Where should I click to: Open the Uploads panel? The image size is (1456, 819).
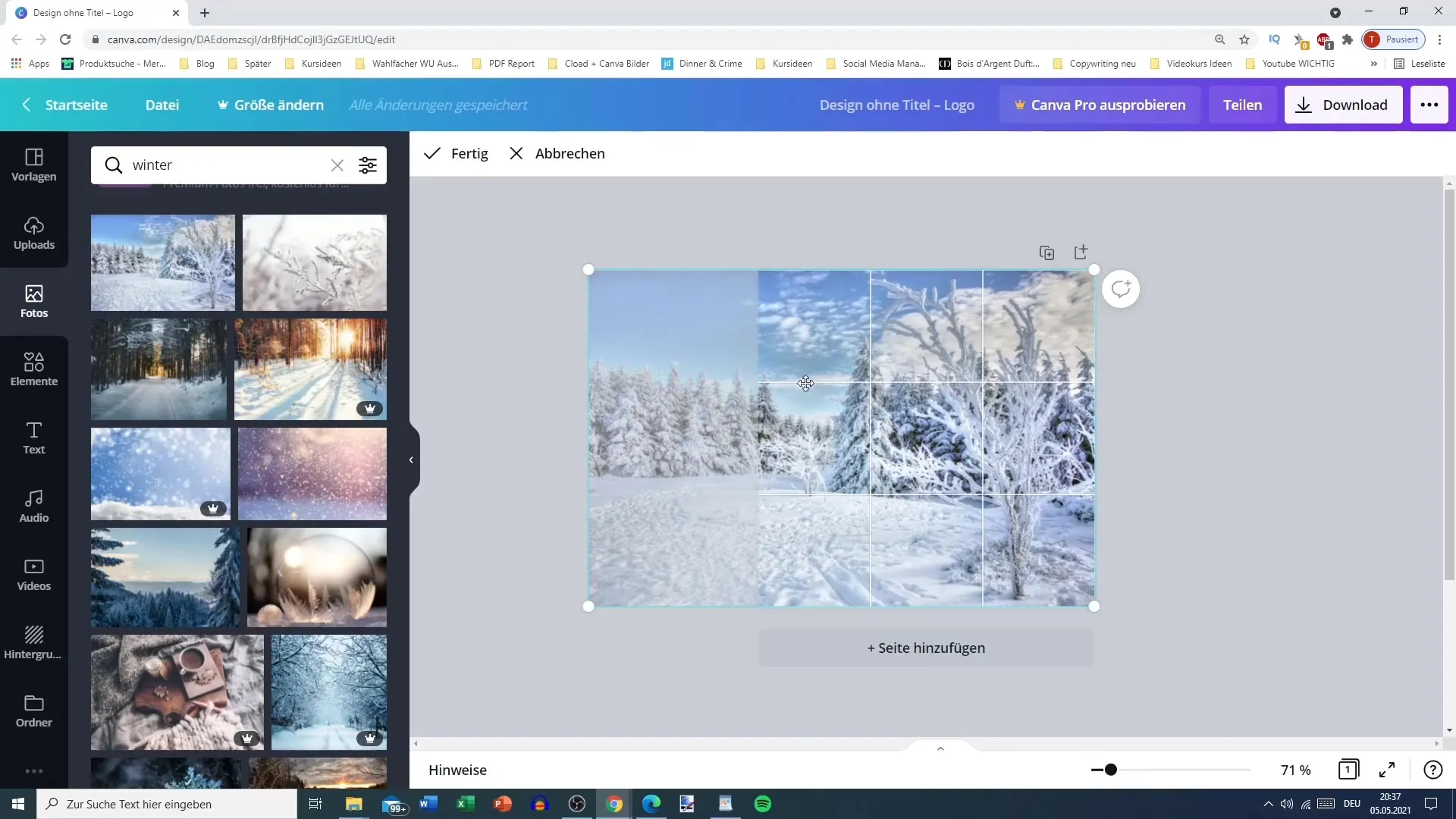point(34,234)
